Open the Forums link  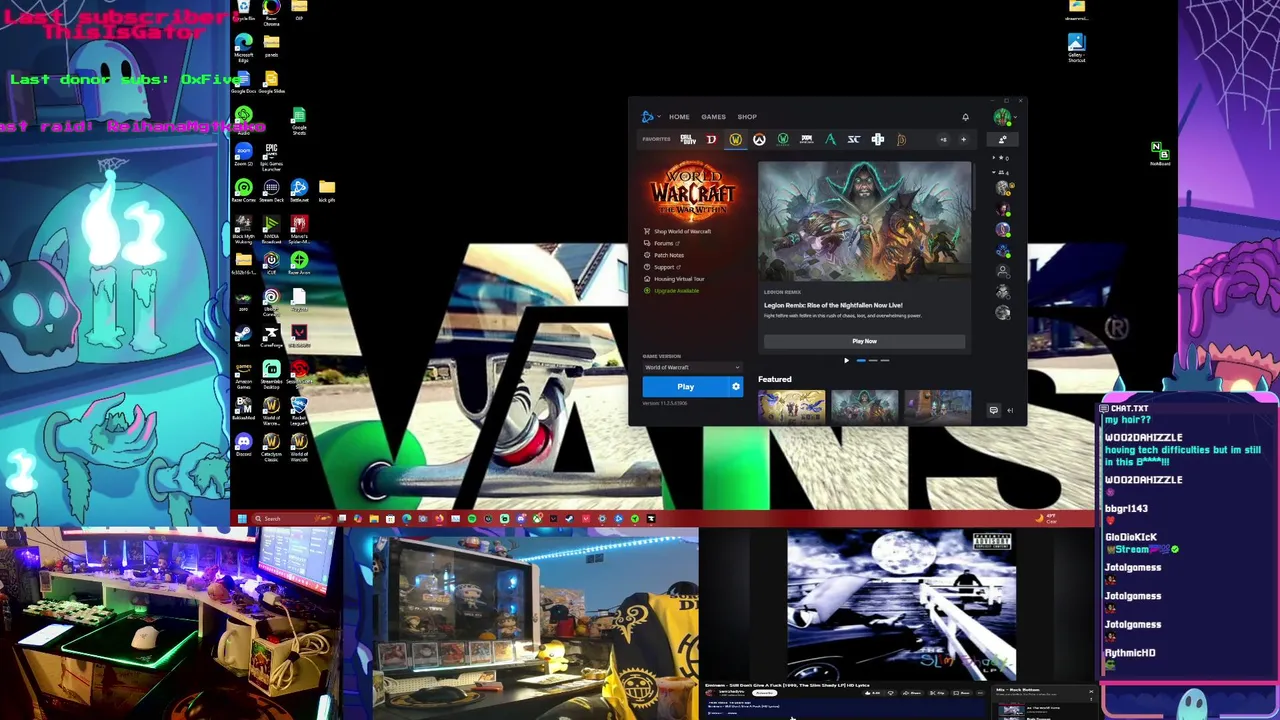click(666, 243)
